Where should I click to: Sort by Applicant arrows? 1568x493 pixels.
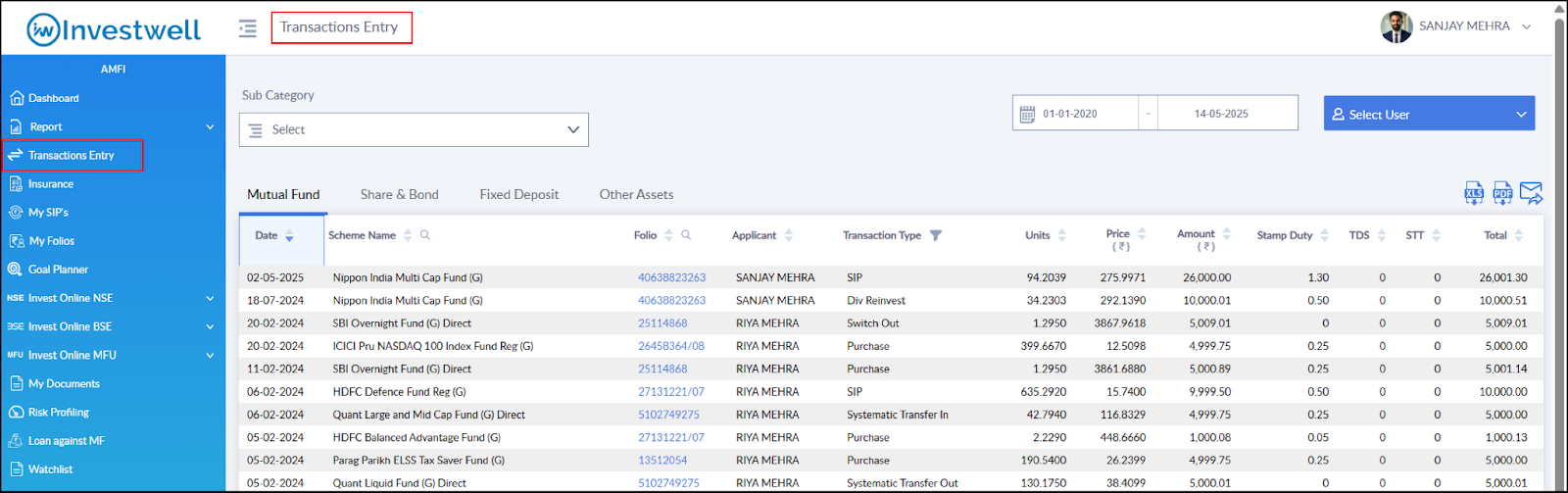[x=788, y=235]
